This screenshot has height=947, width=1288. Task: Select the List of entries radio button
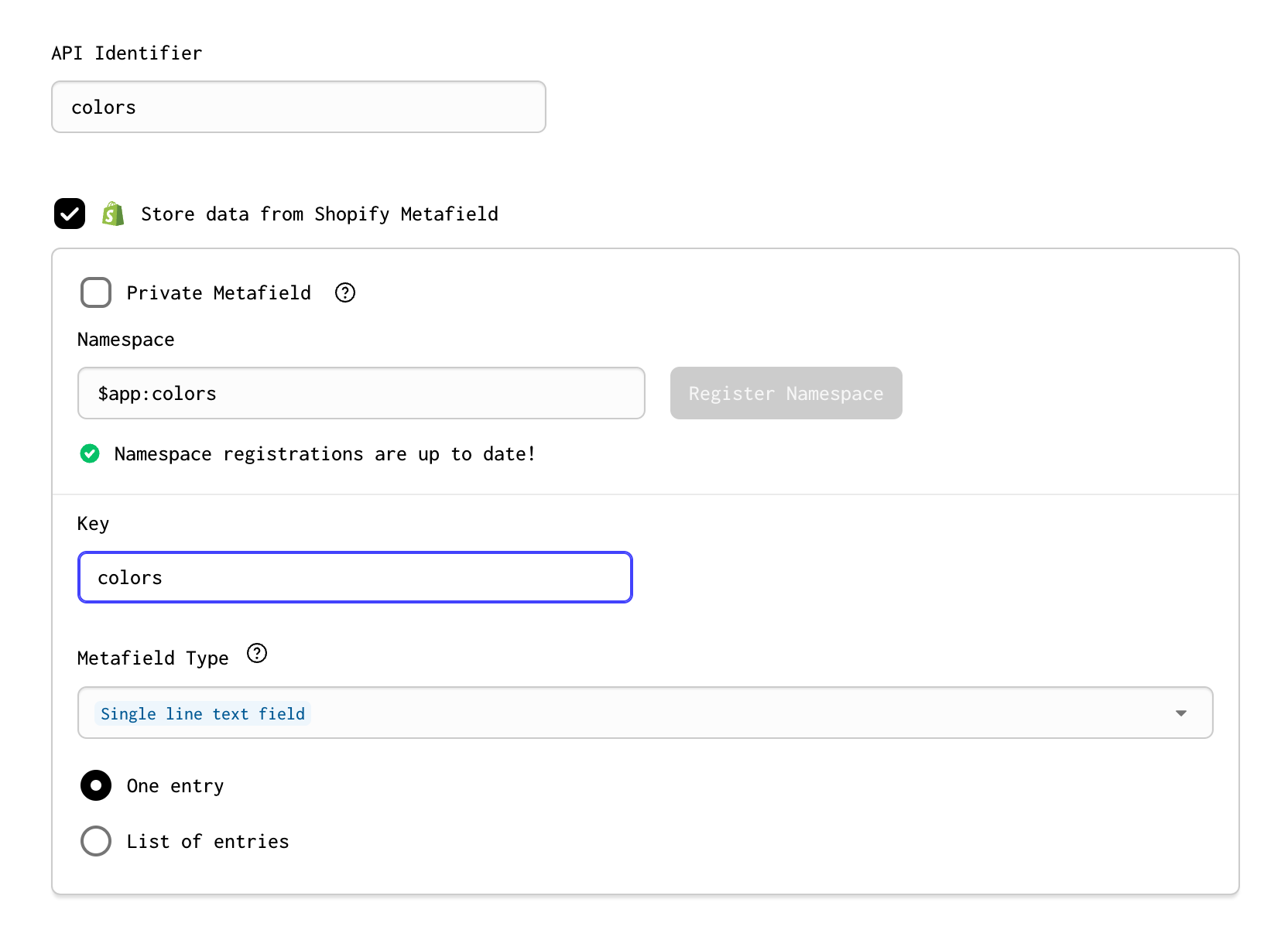tap(96, 841)
